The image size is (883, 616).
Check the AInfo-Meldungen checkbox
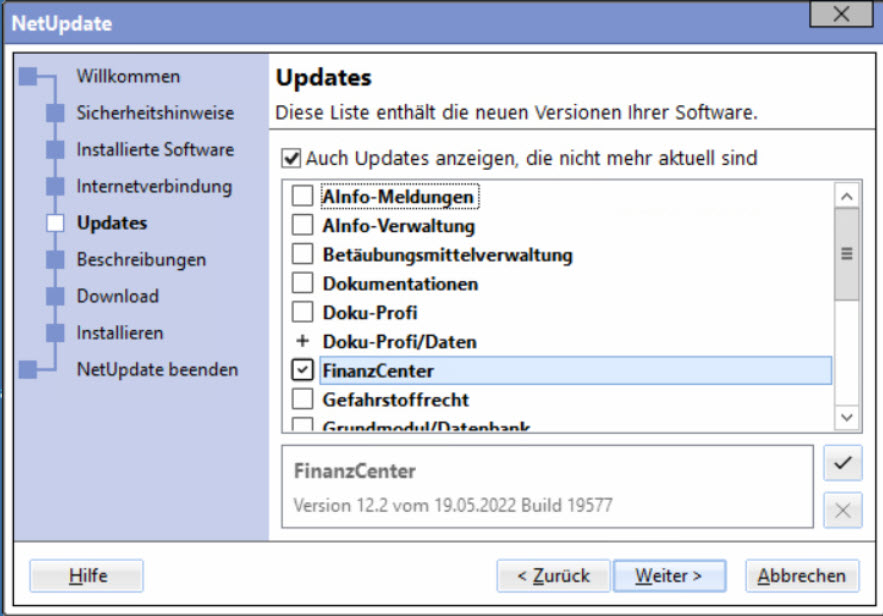[x=302, y=197]
